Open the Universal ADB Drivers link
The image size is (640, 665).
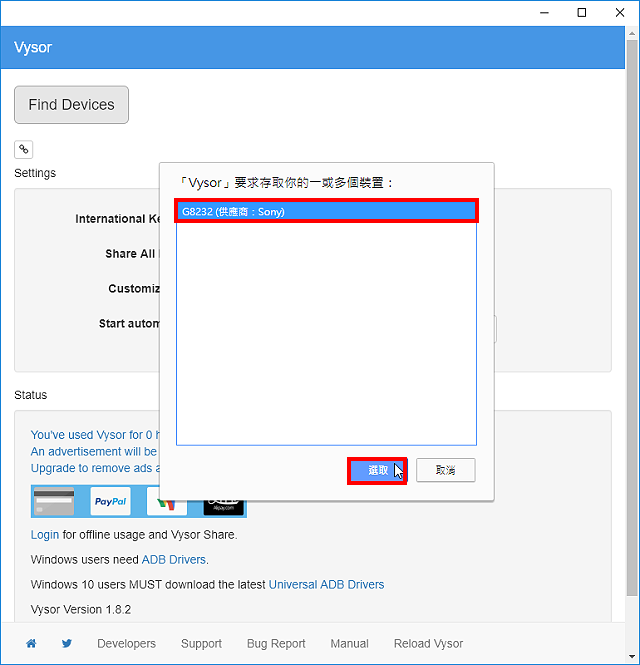click(326, 584)
